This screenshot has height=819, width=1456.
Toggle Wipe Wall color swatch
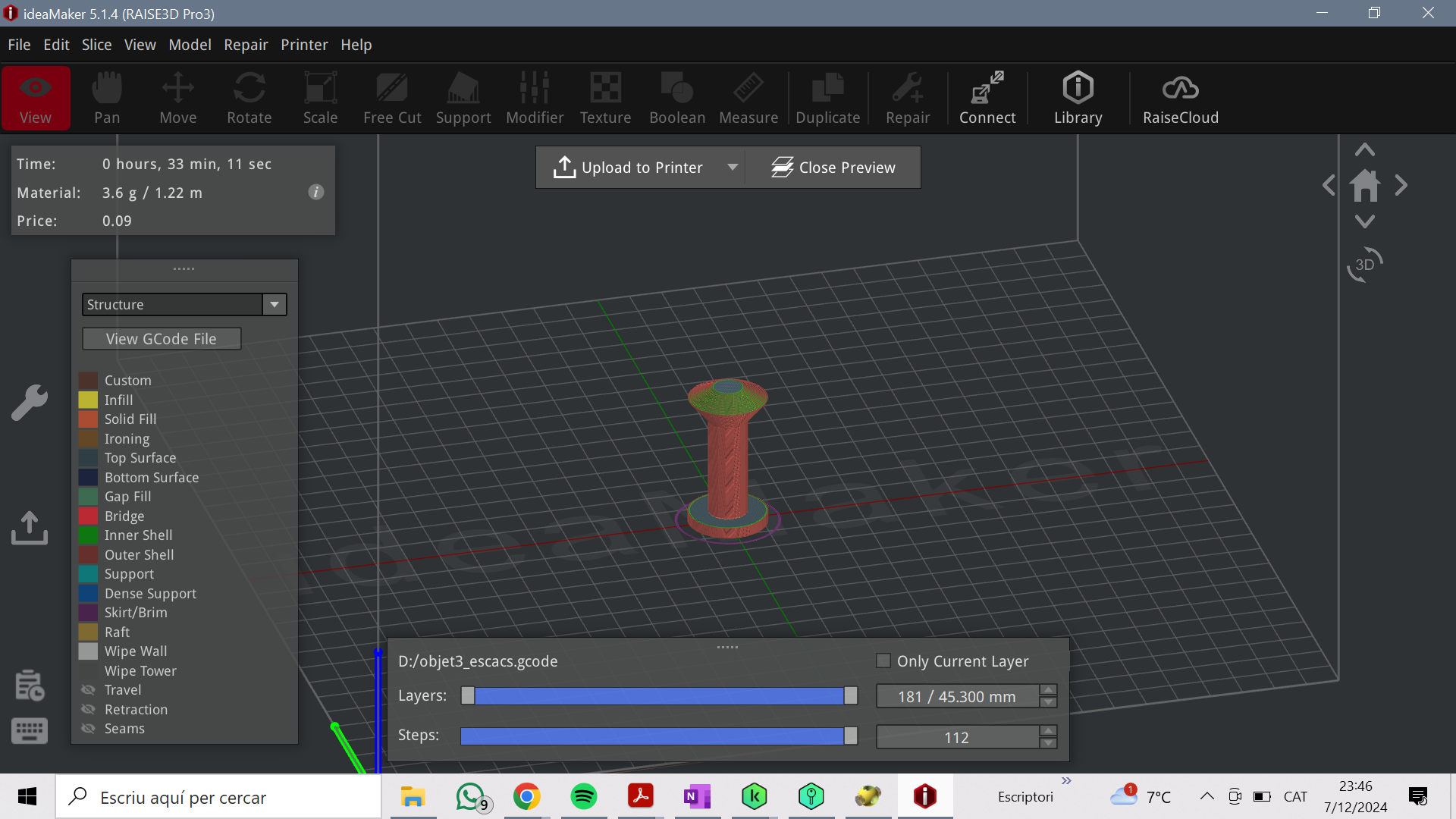click(89, 651)
